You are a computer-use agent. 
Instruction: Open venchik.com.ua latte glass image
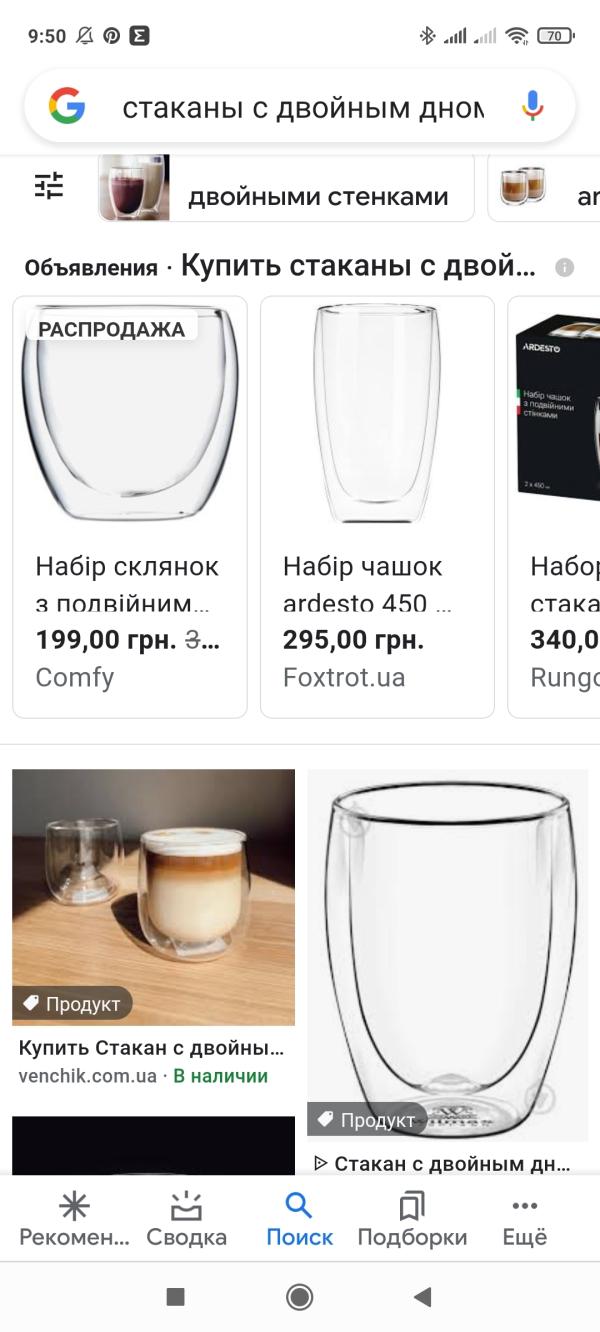coord(154,897)
